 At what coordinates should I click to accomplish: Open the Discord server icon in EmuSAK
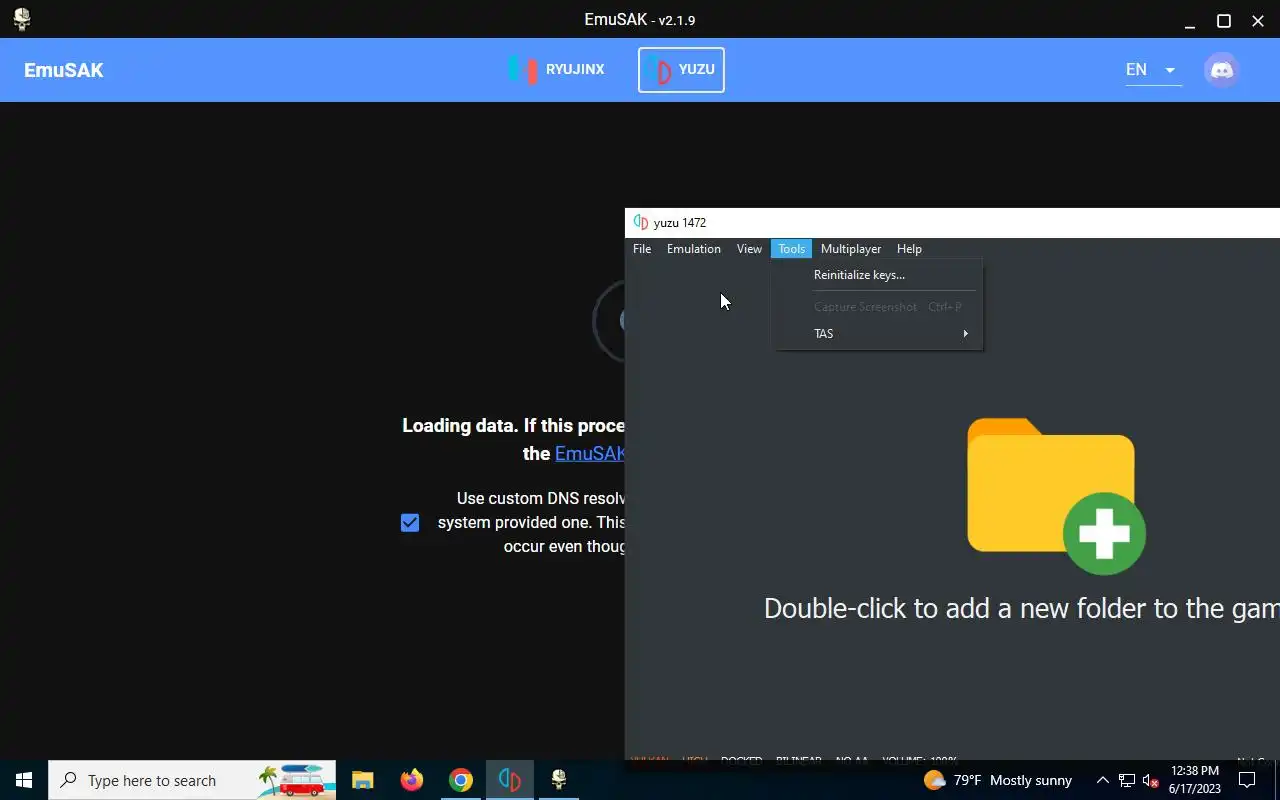tap(1221, 70)
